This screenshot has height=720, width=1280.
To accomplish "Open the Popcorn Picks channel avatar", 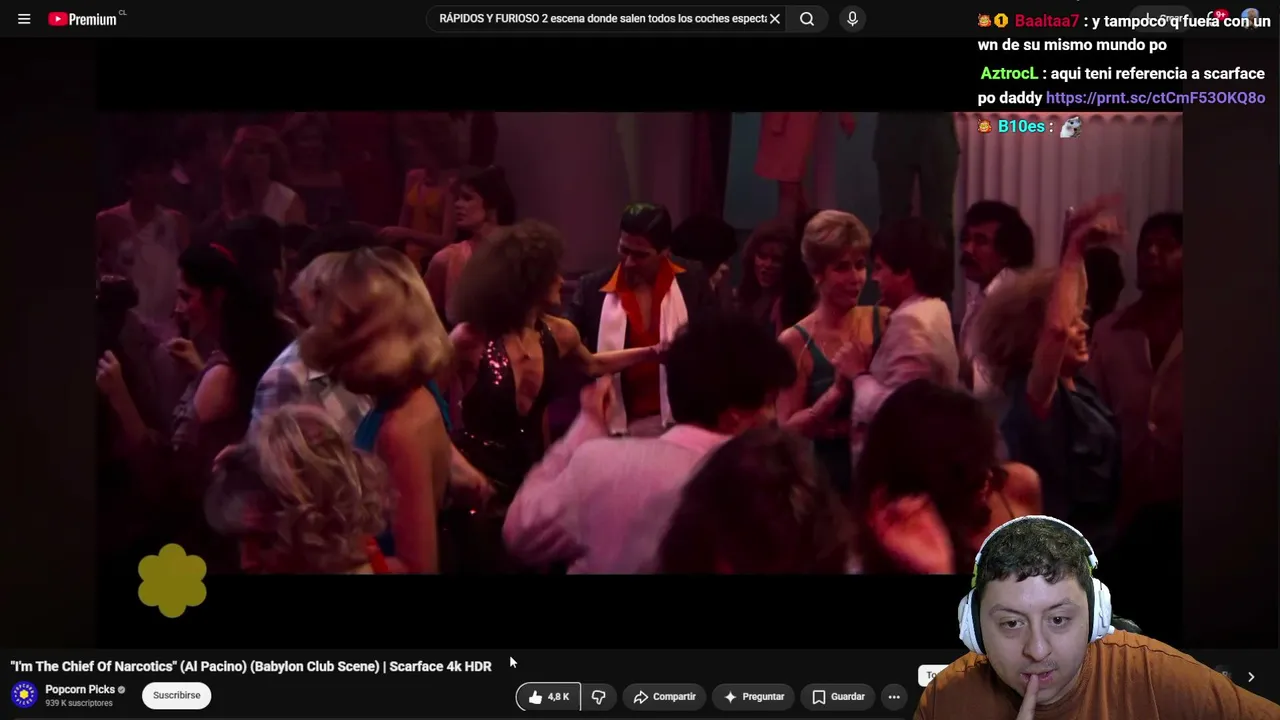I will coord(24,695).
